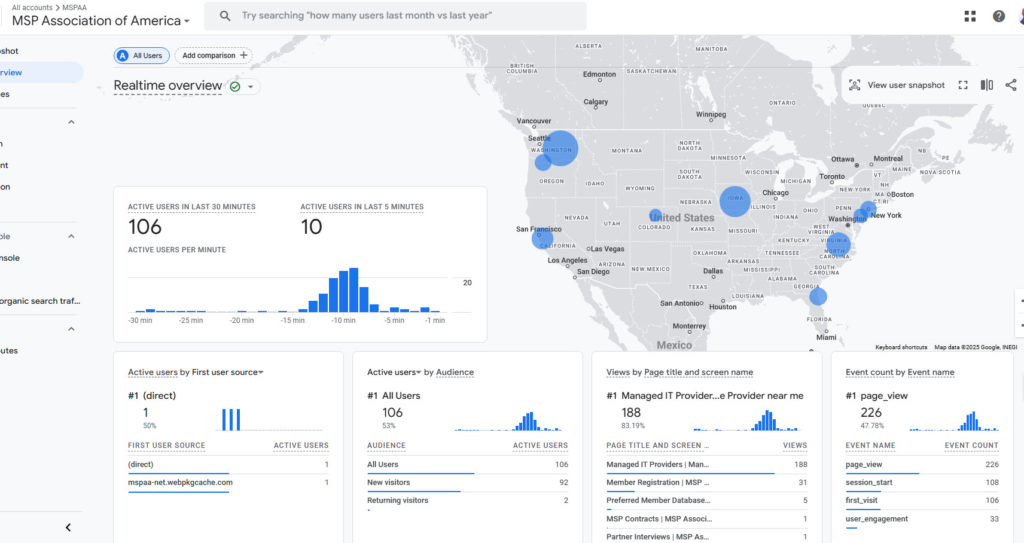Click the Keyboard shortcuts map link
1024x543 pixels.
tap(901, 347)
